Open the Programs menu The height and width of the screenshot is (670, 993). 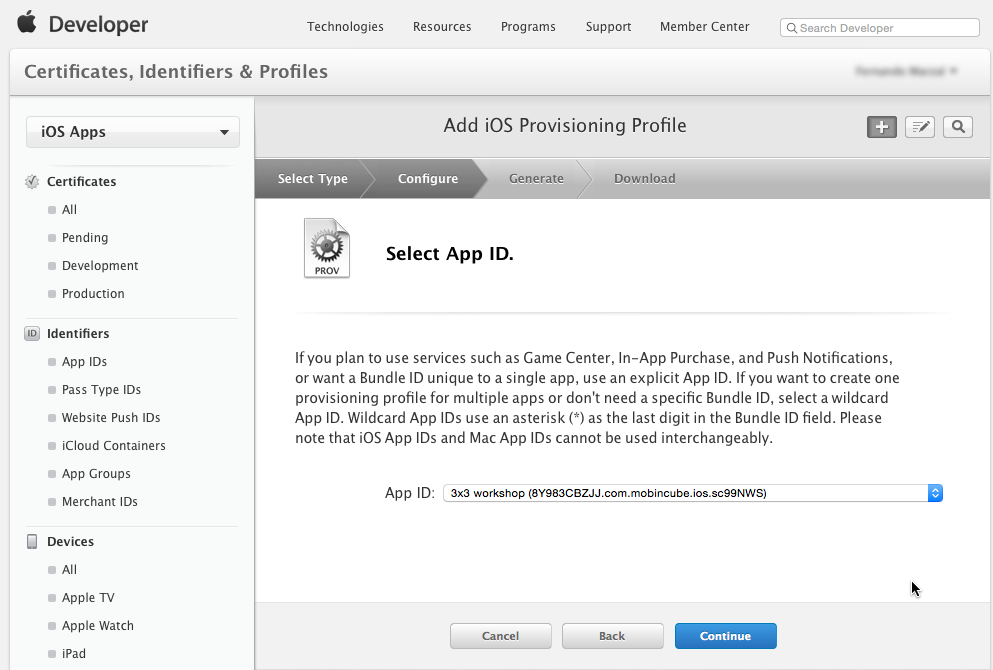(528, 27)
